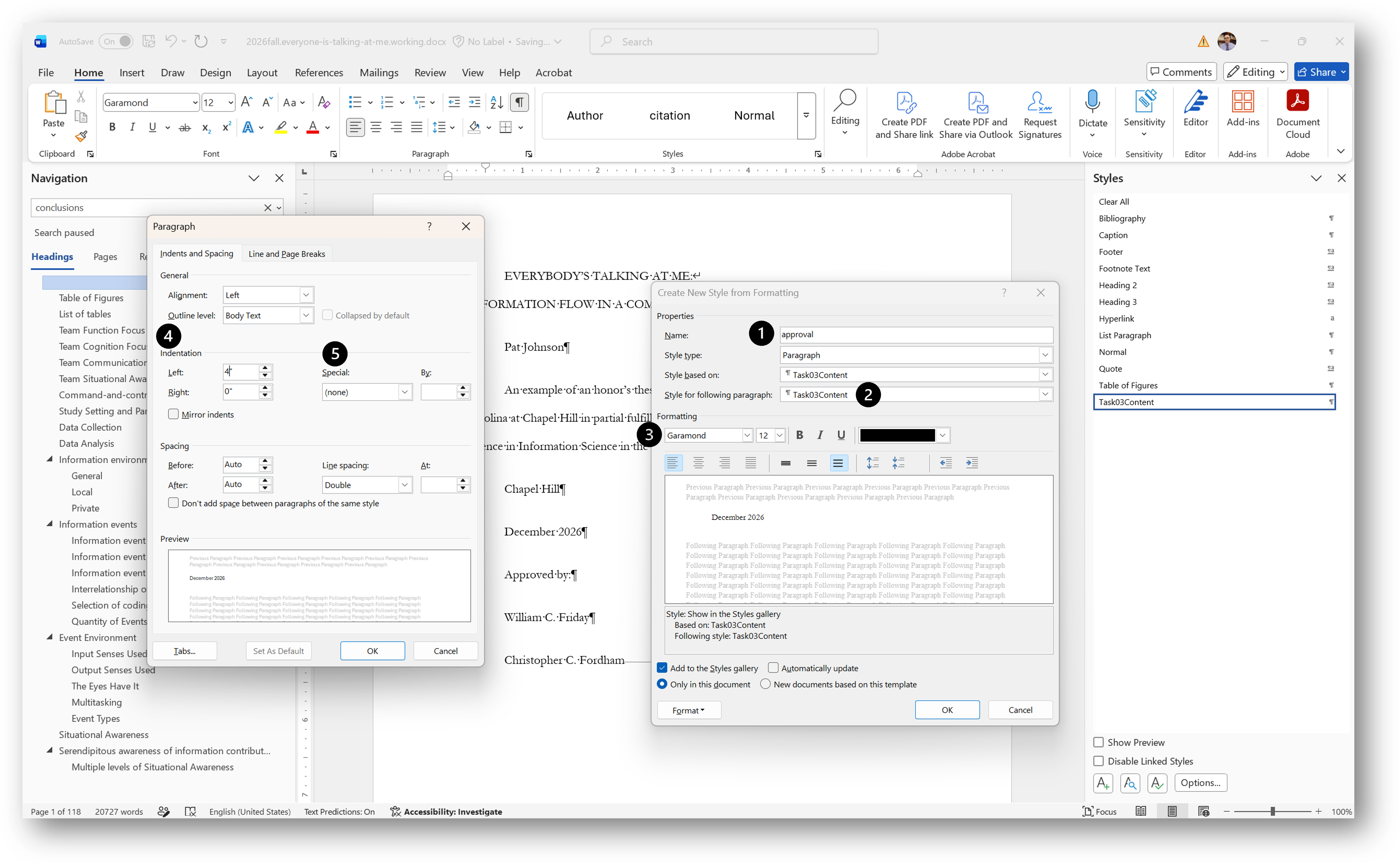Open Add-ins from ribbon
Screen dimensions: 1400x864
[x=1243, y=108]
